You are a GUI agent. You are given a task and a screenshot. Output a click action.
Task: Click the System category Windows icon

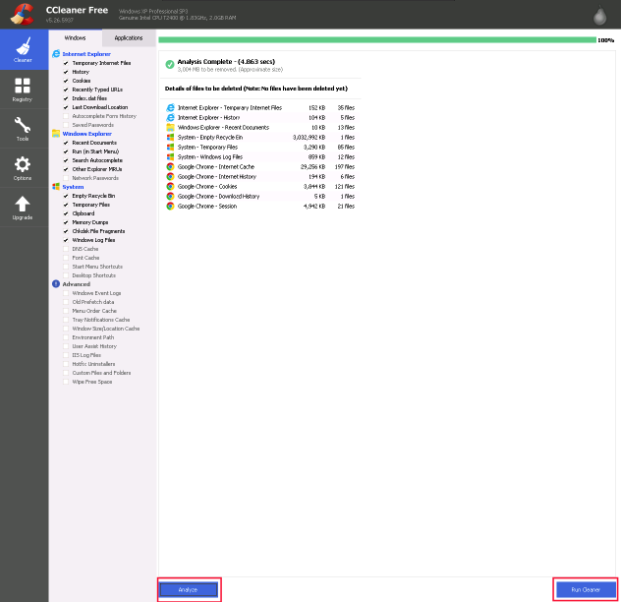point(56,187)
